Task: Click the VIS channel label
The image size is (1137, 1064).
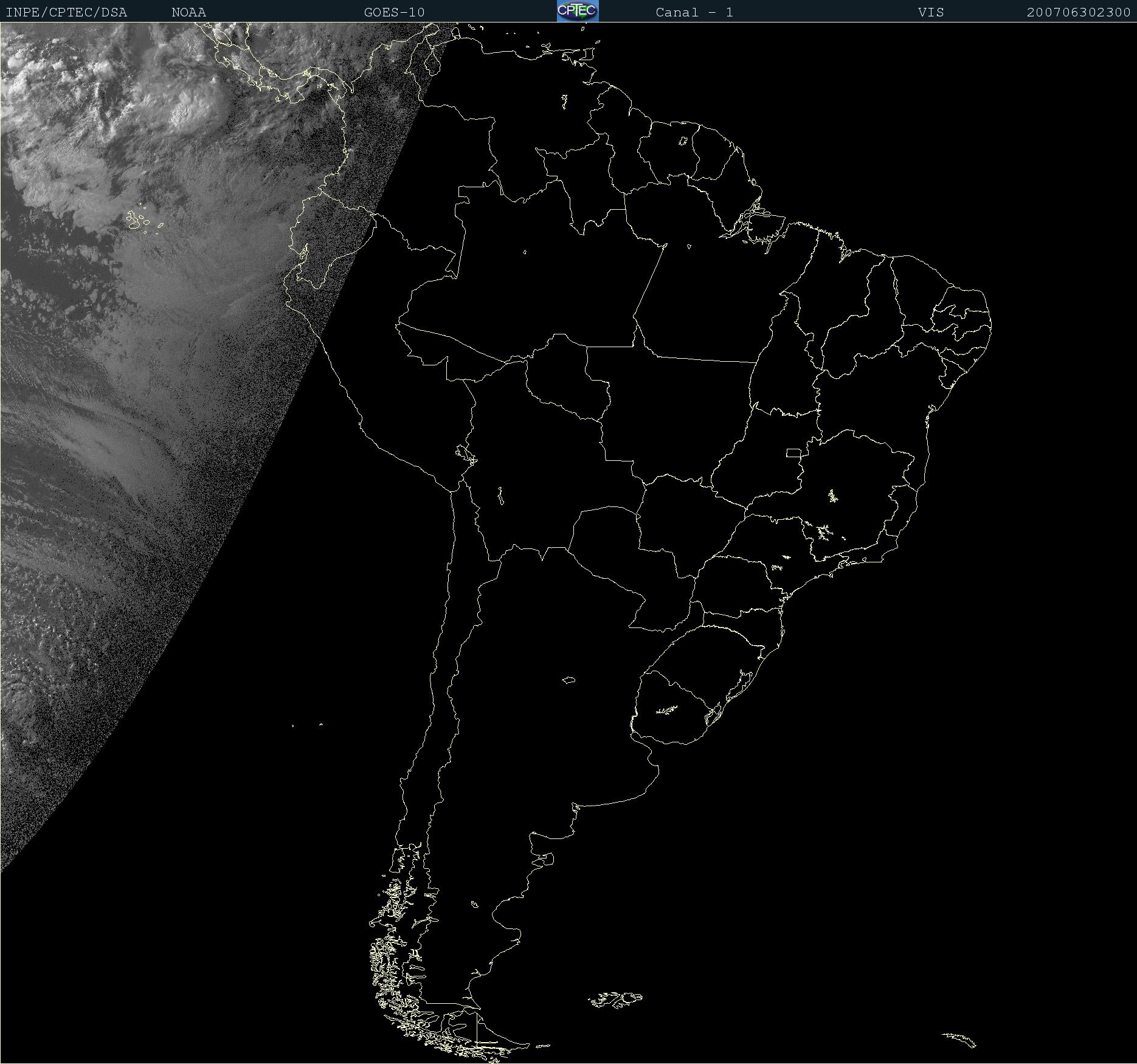Action: (931, 13)
